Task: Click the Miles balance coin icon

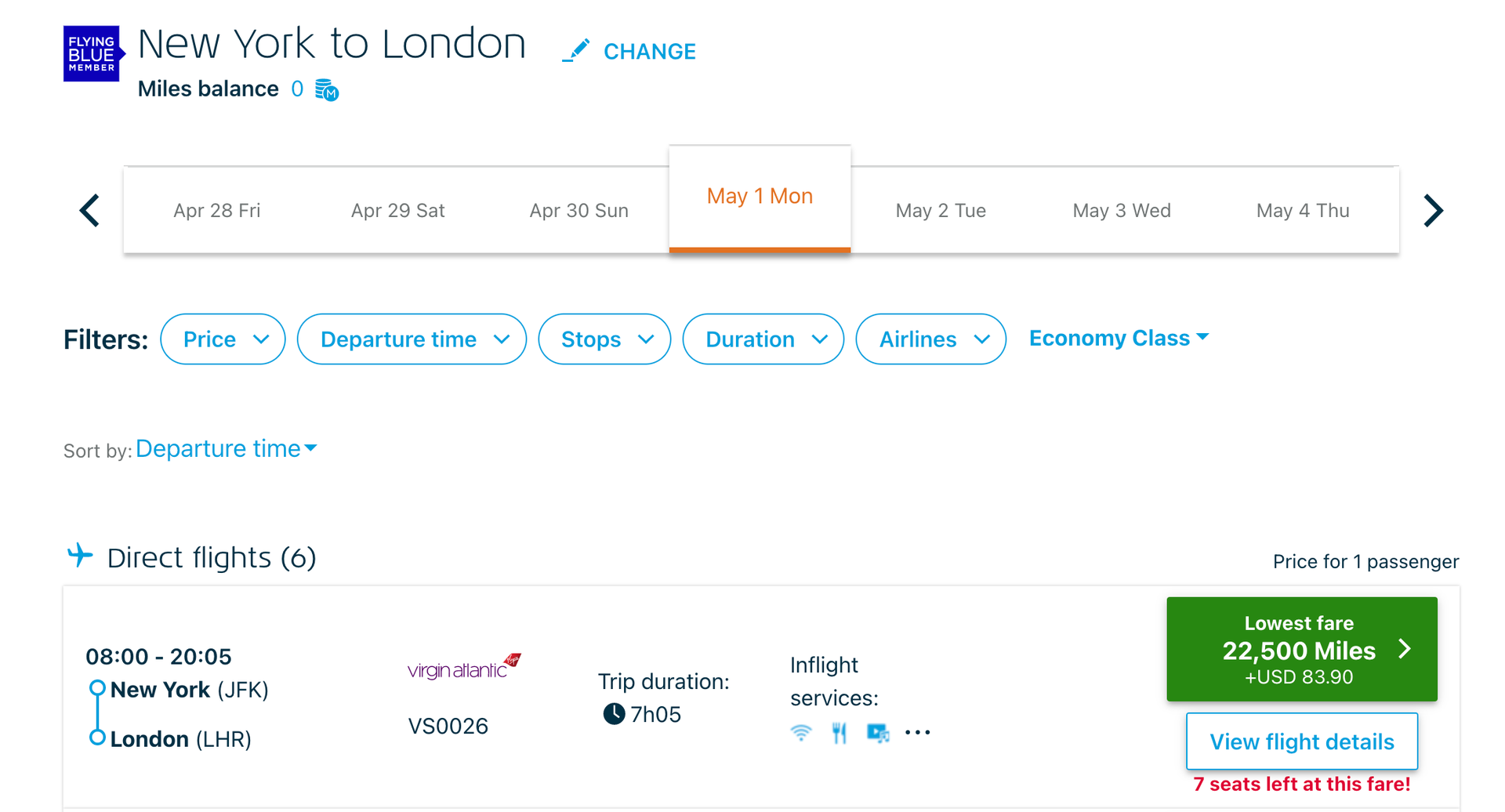Action: pos(326,89)
